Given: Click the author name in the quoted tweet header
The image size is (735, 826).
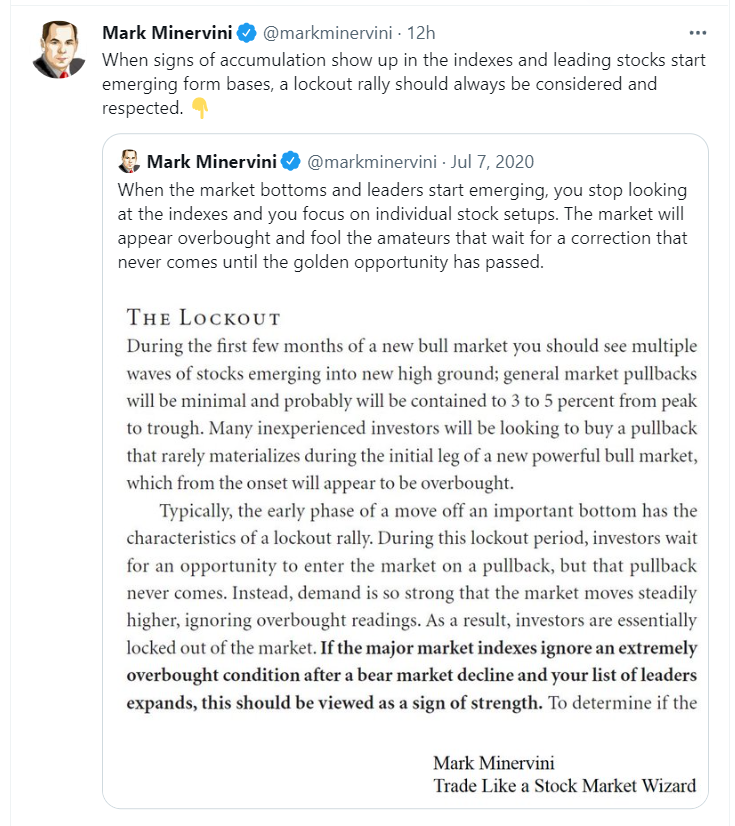Looking at the screenshot, I should tap(212, 161).
